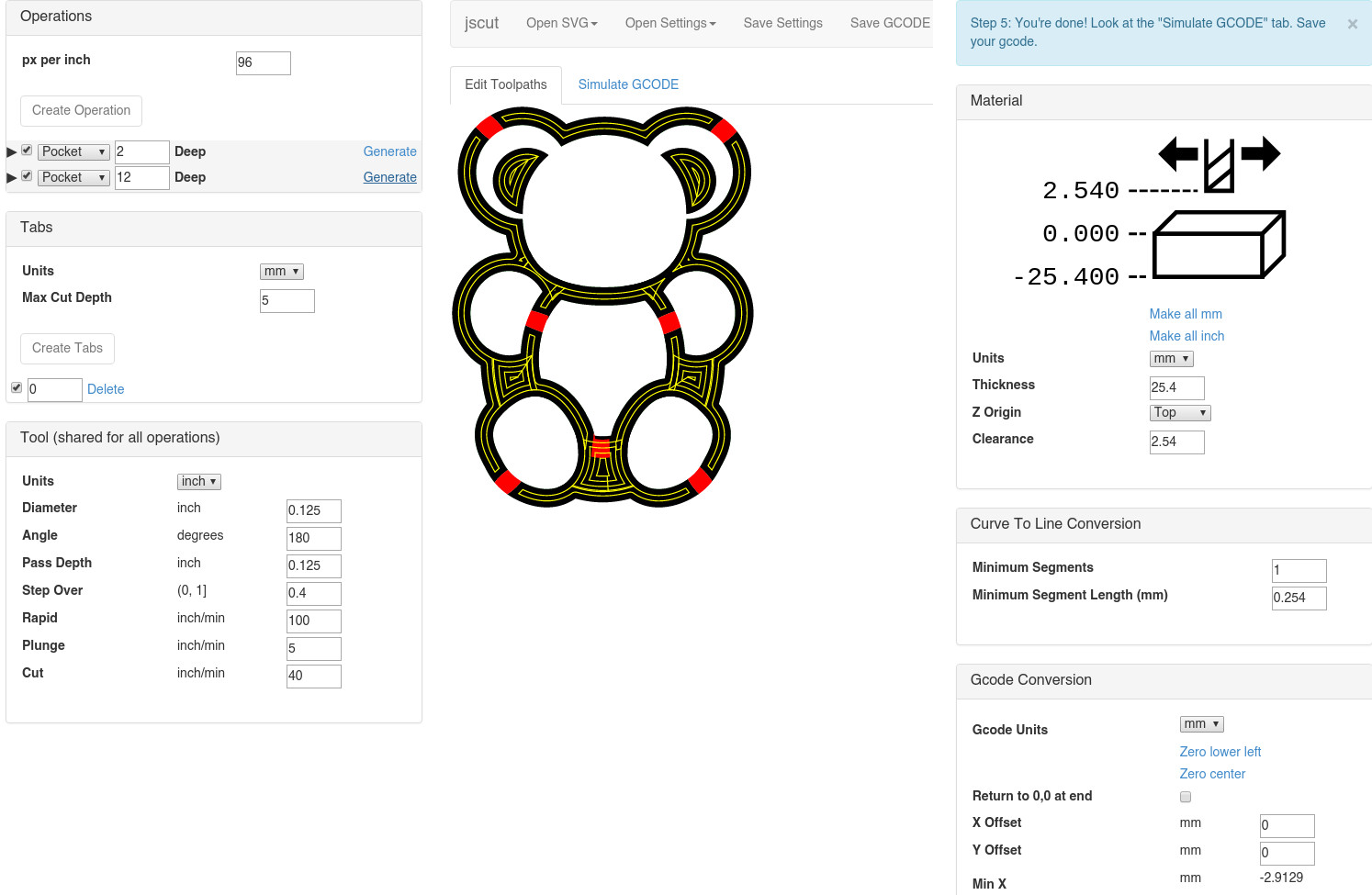Click Save GCODE in the navbar
This screenshot has width=1372, height=895.
889,23
